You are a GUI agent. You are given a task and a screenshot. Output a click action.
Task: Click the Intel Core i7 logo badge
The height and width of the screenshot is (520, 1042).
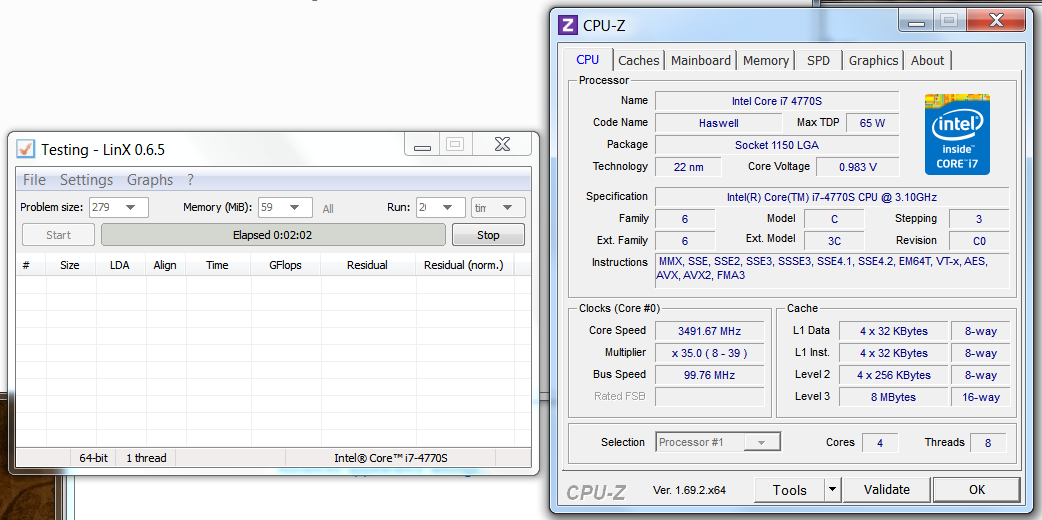pos(957,134)
